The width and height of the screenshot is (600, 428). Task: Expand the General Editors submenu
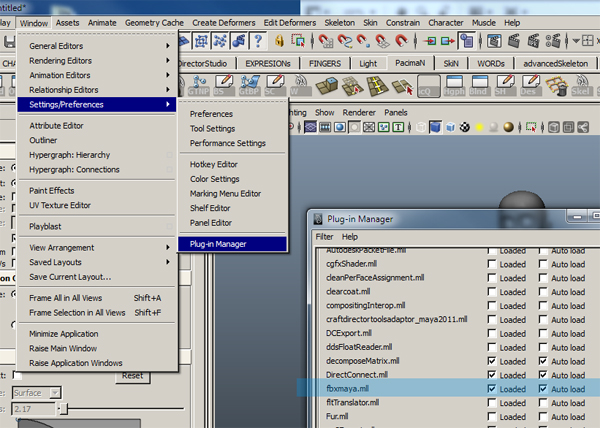96,46
